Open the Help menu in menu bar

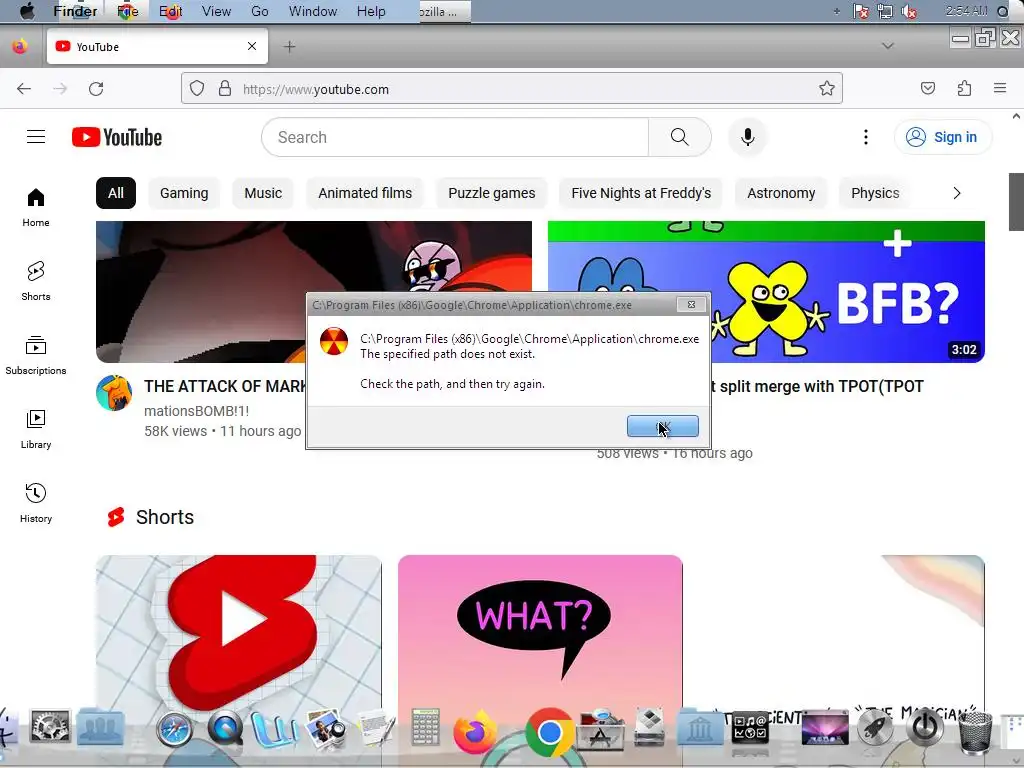(x=371, y=11)
